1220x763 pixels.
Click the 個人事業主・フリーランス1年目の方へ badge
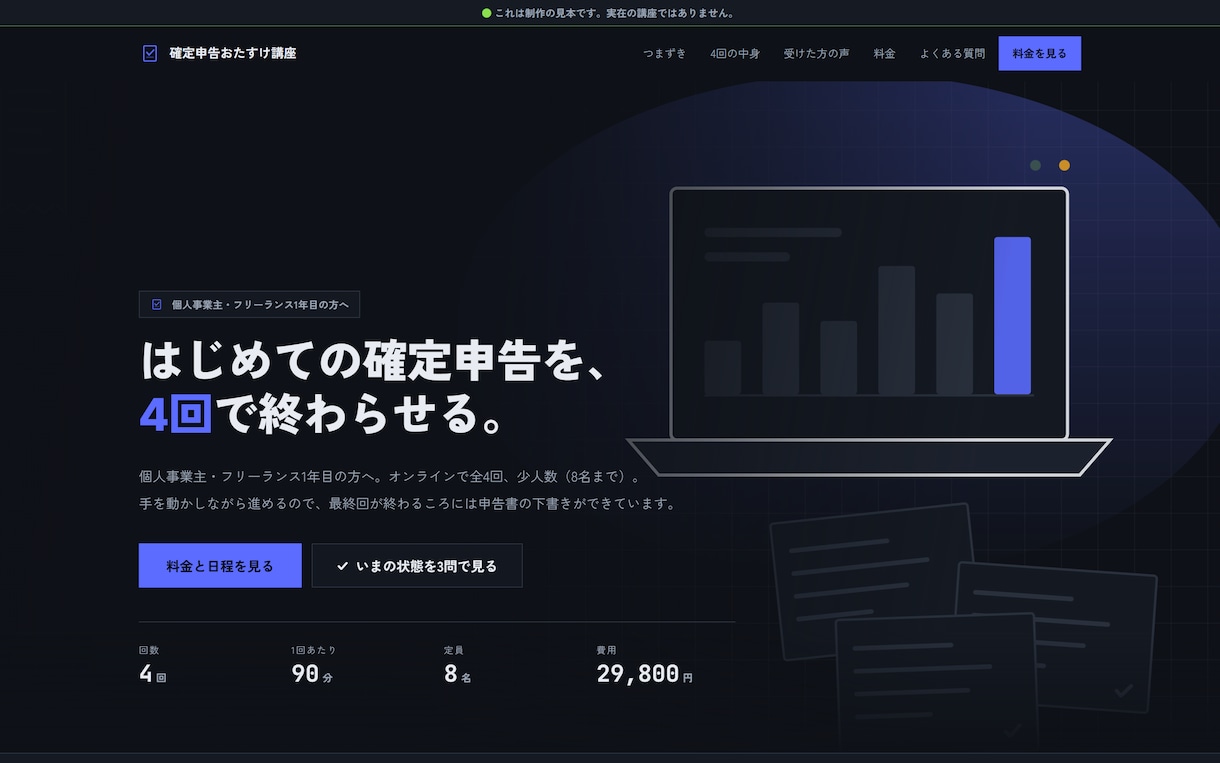tap(249, 304)
